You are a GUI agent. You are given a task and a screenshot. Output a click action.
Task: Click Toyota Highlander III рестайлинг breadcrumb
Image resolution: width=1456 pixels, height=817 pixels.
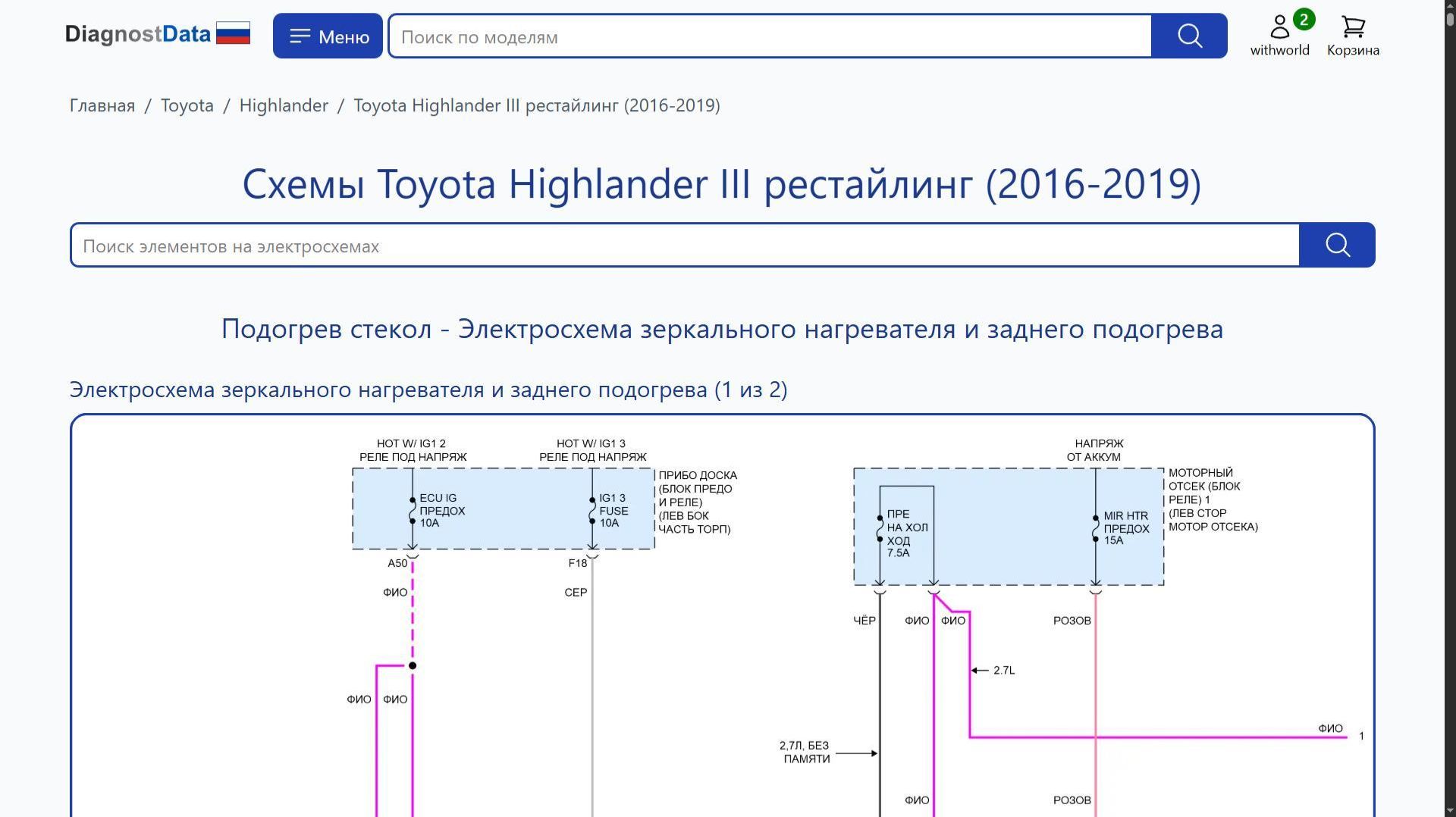[537, 105]
